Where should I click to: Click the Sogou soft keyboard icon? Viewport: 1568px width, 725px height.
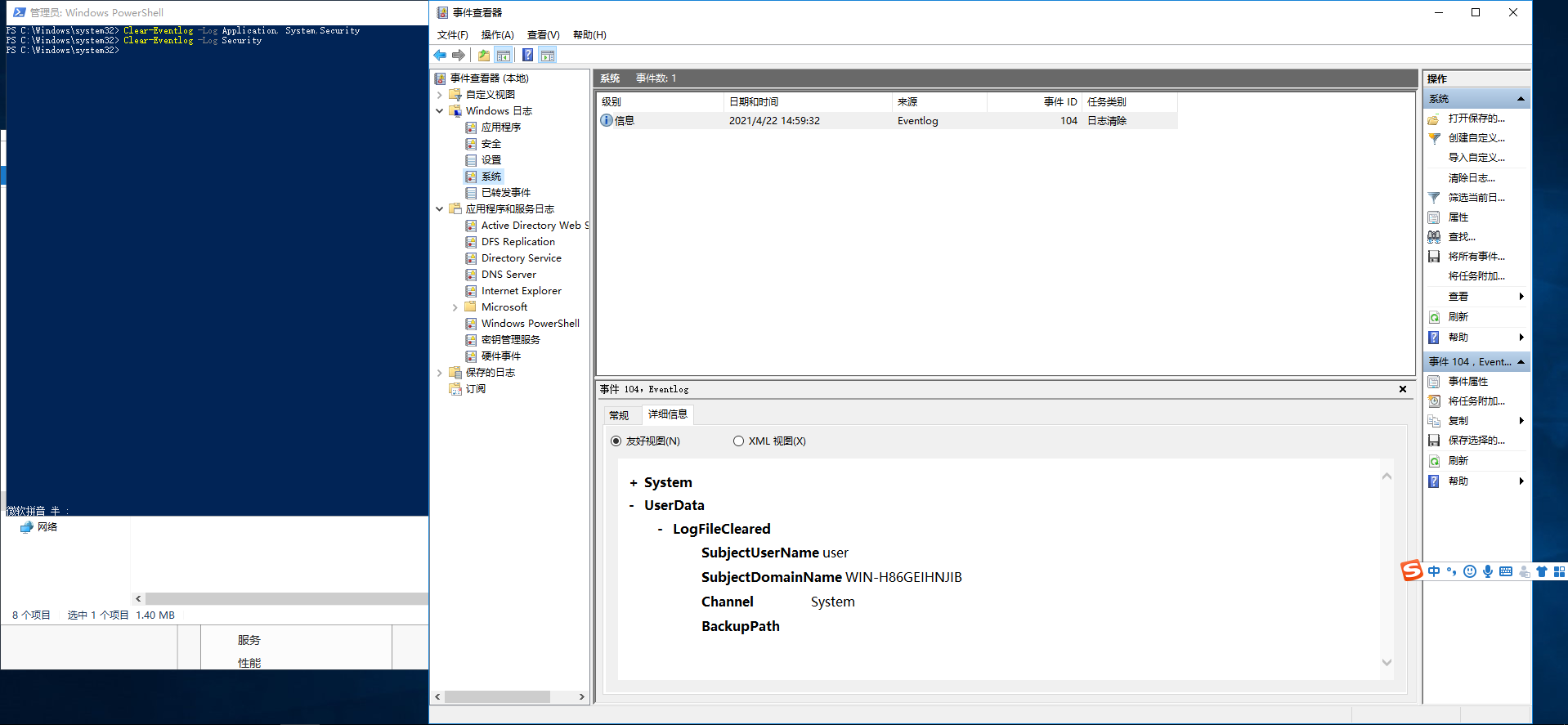1506,571
